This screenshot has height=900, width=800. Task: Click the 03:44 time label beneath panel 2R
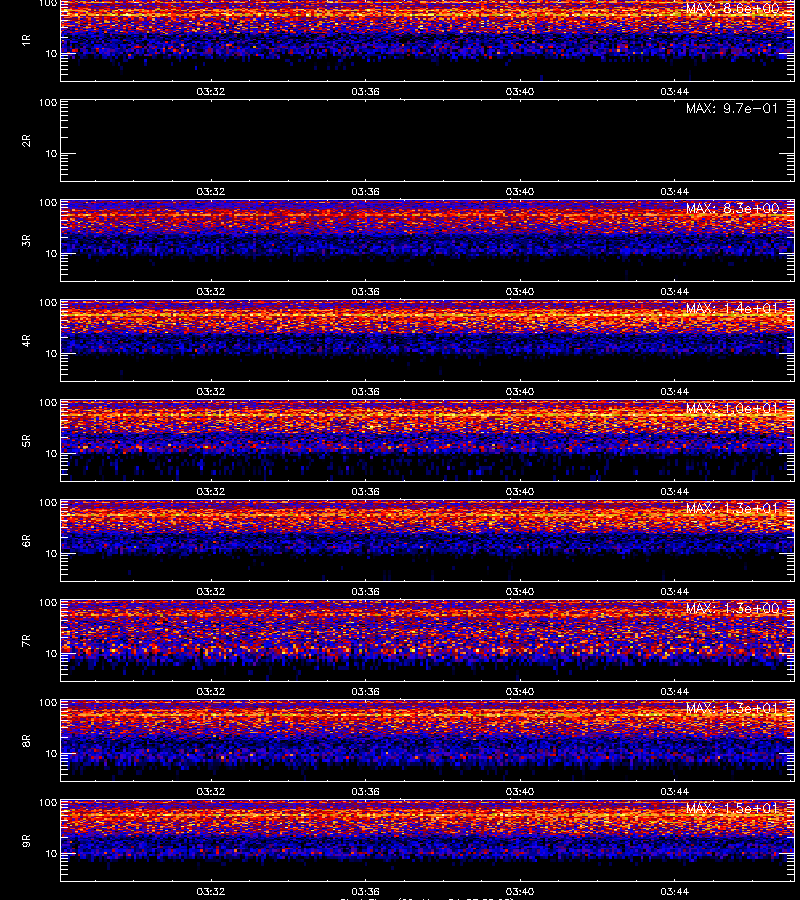[674, 192]
